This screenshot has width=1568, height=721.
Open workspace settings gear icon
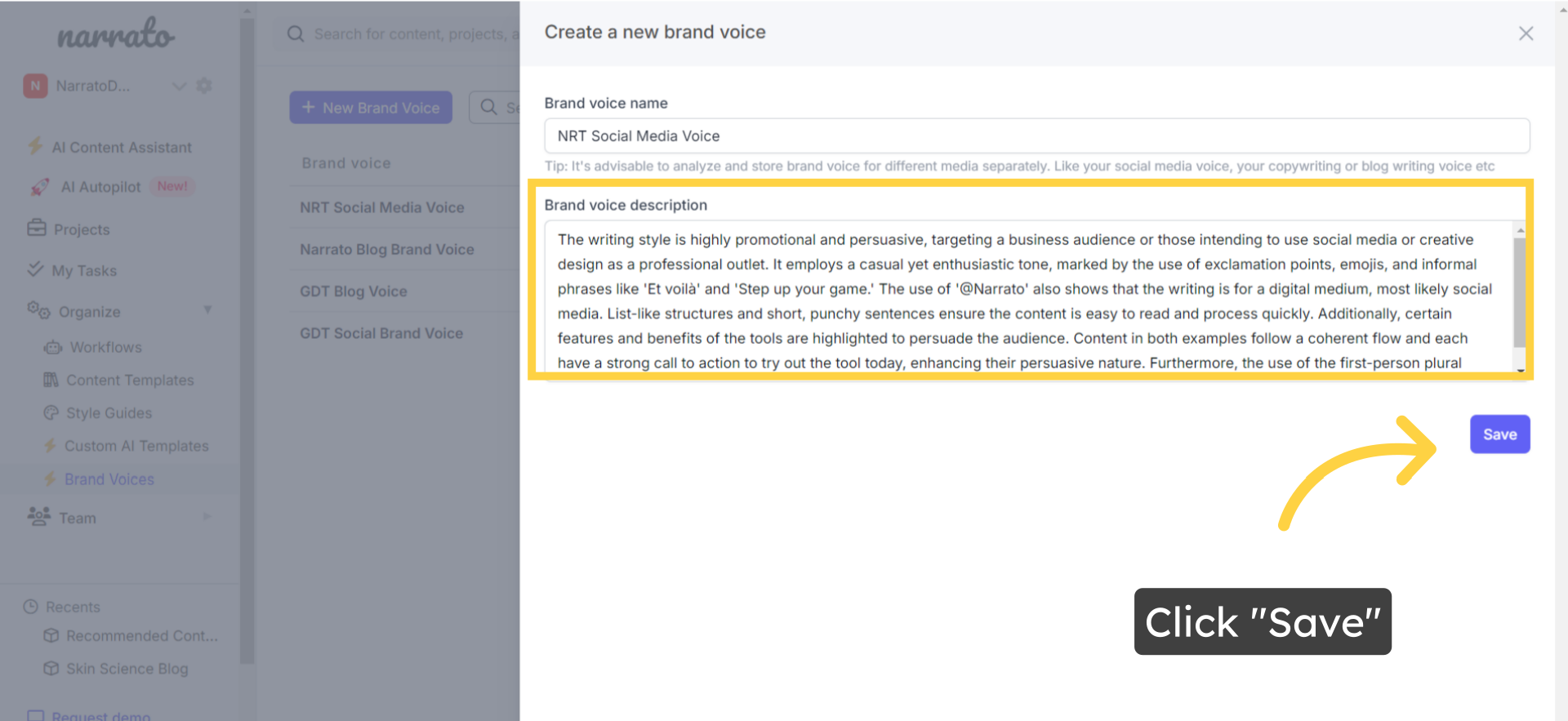(x=204, y=86)
